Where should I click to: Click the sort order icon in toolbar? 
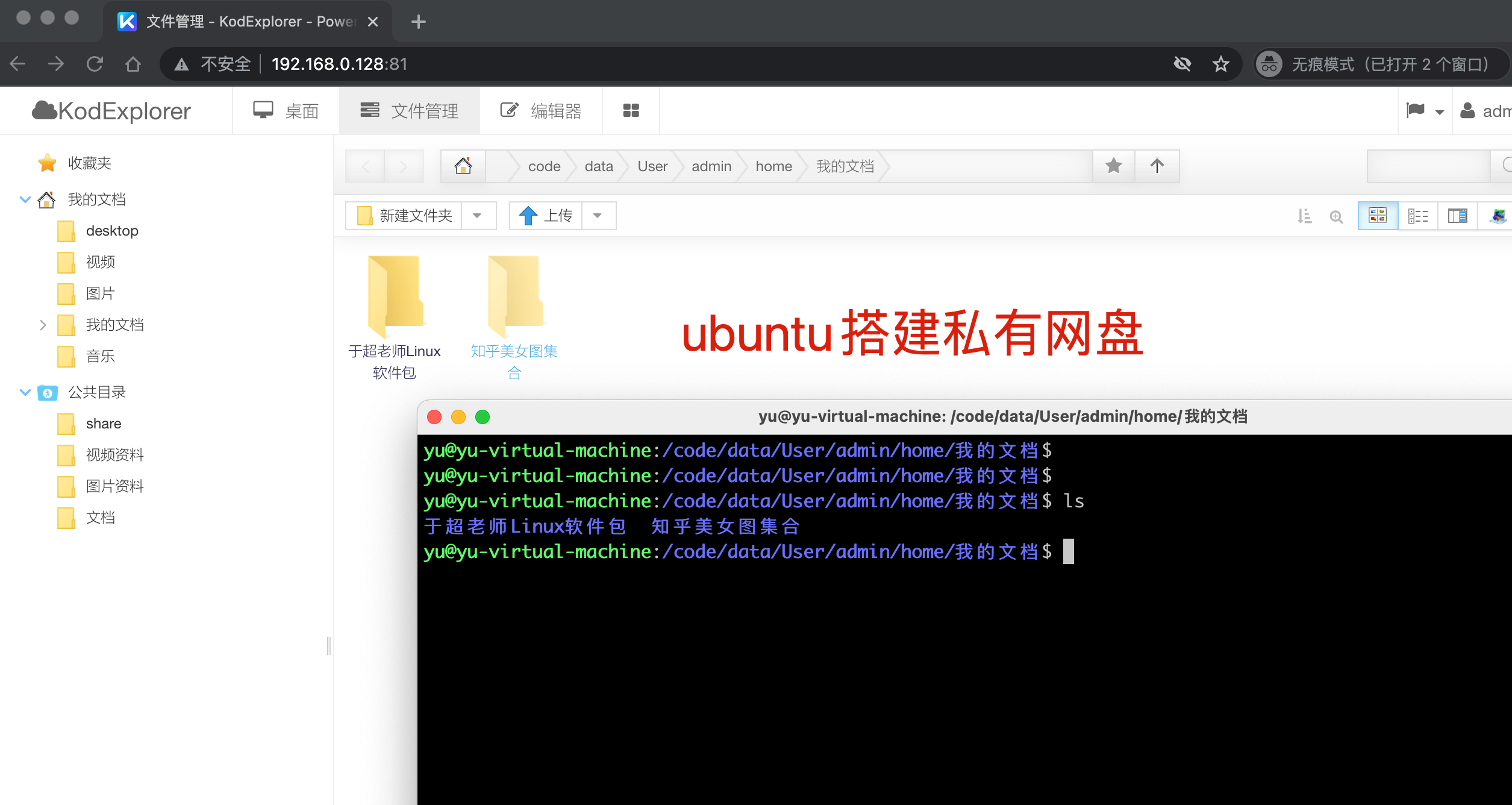[1305, 216]
